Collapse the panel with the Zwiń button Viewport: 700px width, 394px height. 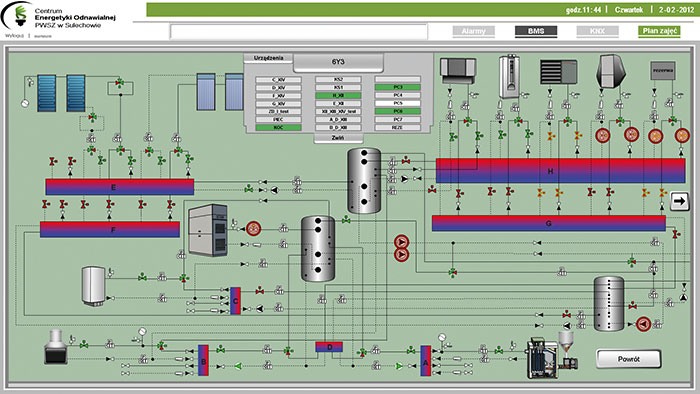tap(338, 138)
